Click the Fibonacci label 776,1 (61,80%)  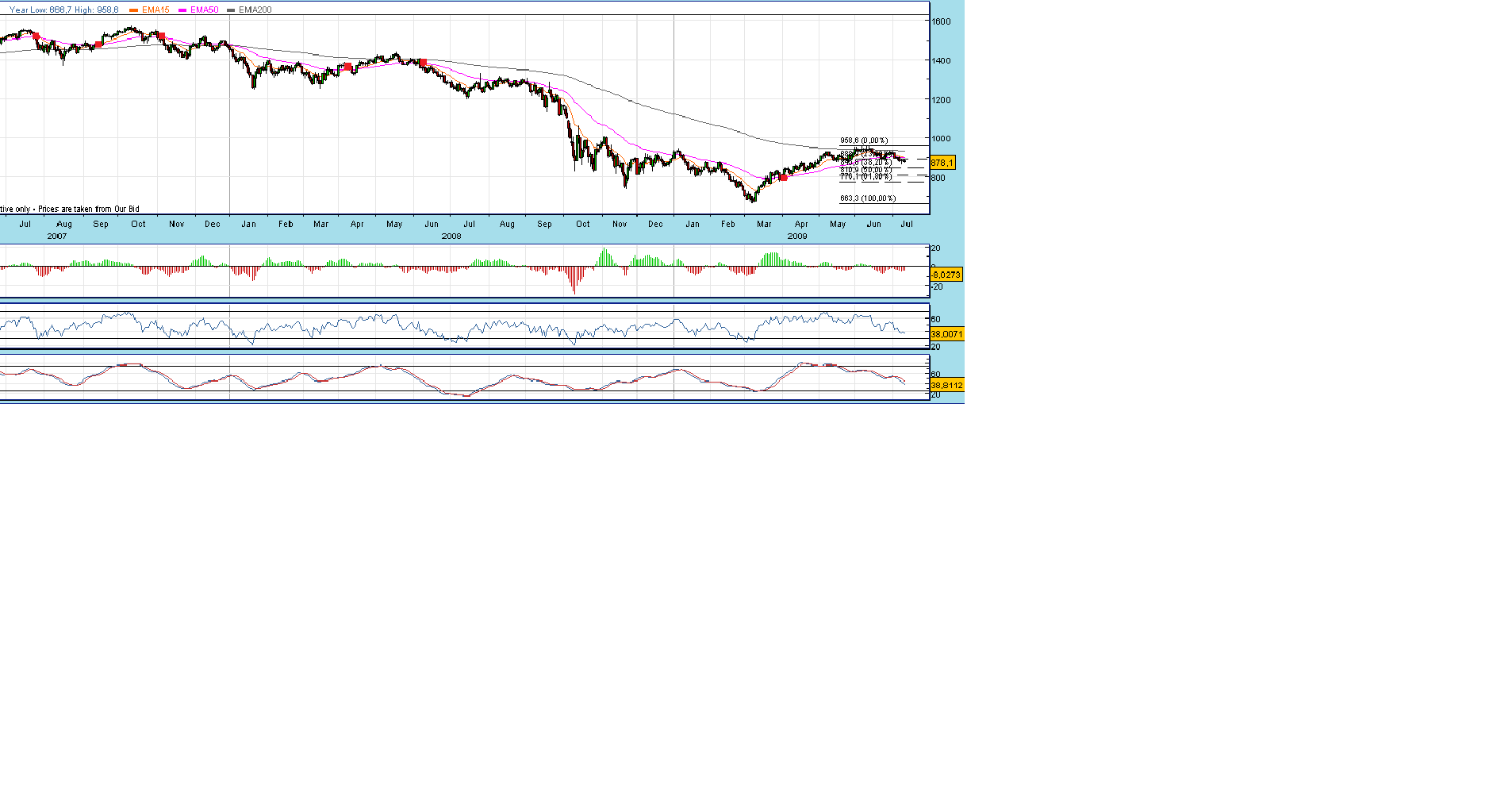point(865,177)
